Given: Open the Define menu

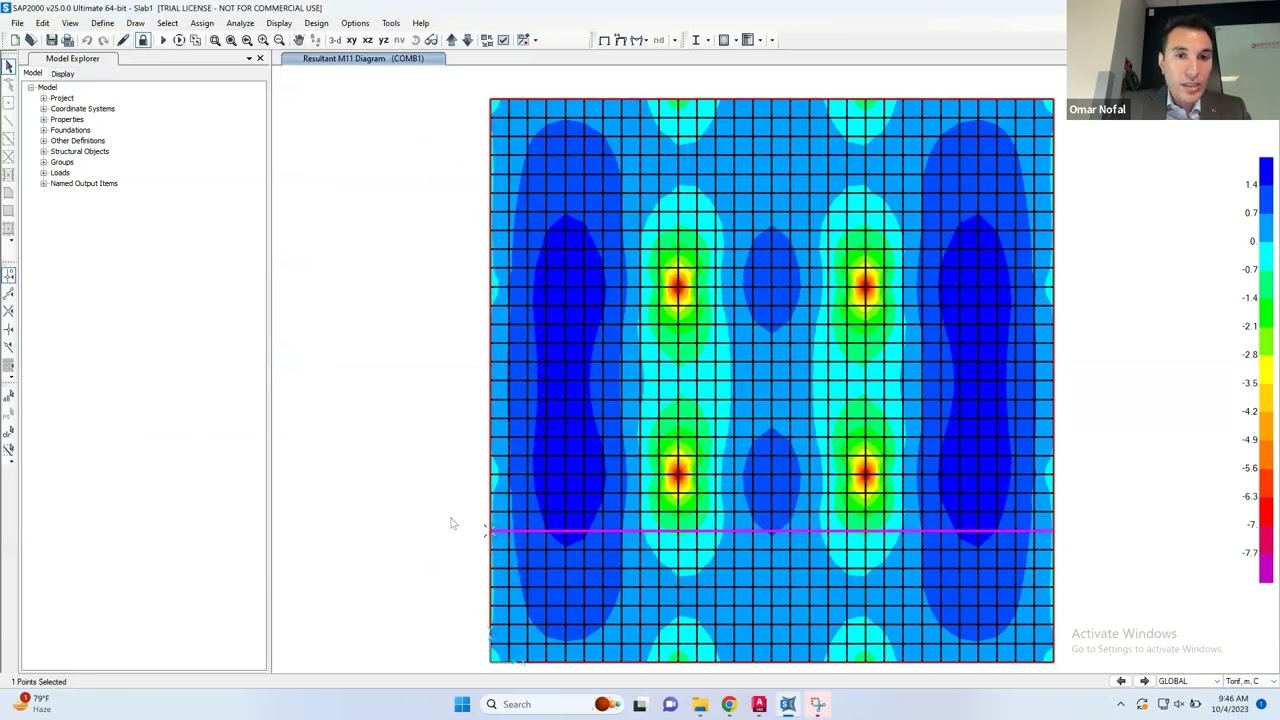Looking at the screenshot, I should 102,23.
